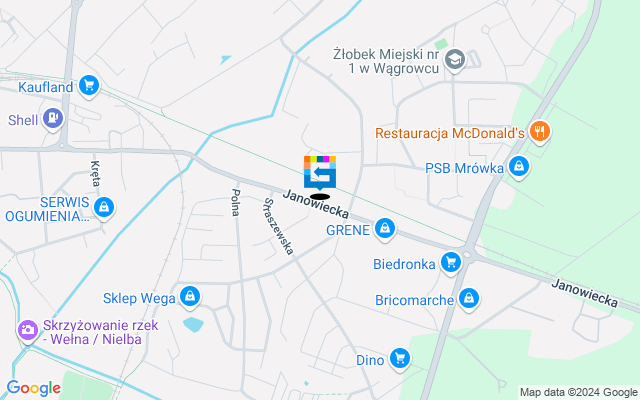The width and height of the screenshot is (640, 400).
Task: Select the Shell gas station pin
Action: coord(53,119)
